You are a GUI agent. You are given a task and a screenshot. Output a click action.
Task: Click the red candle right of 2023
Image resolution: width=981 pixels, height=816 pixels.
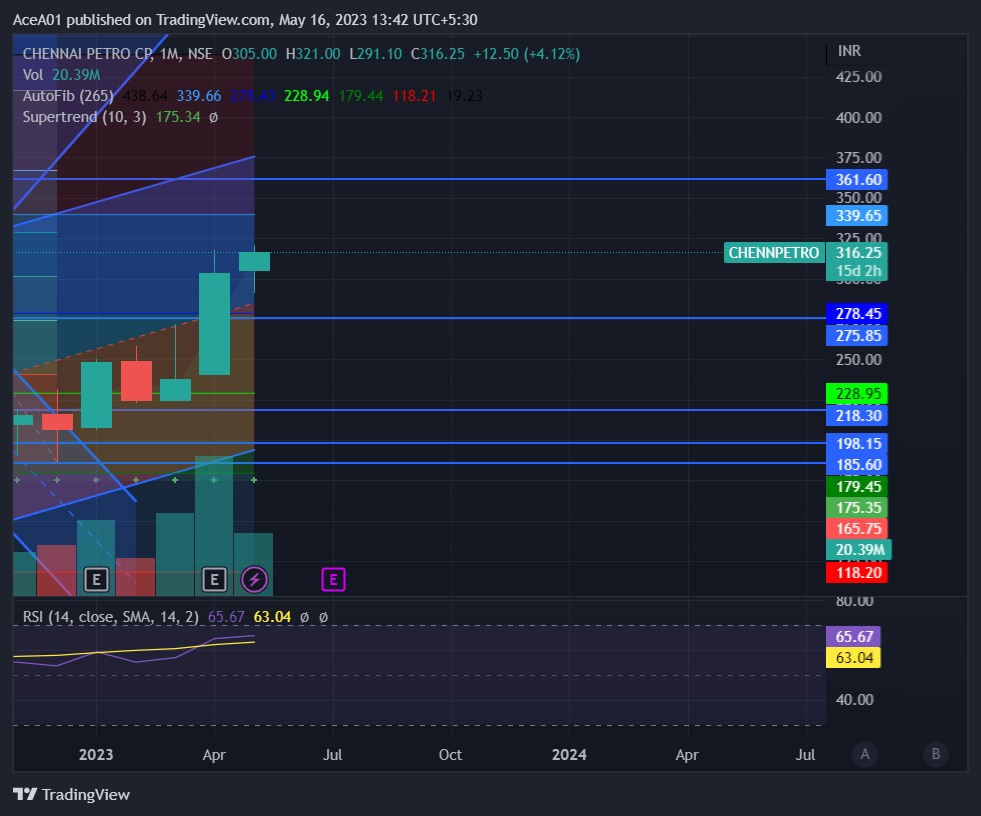pyautogui.click(x=136, y=381)
